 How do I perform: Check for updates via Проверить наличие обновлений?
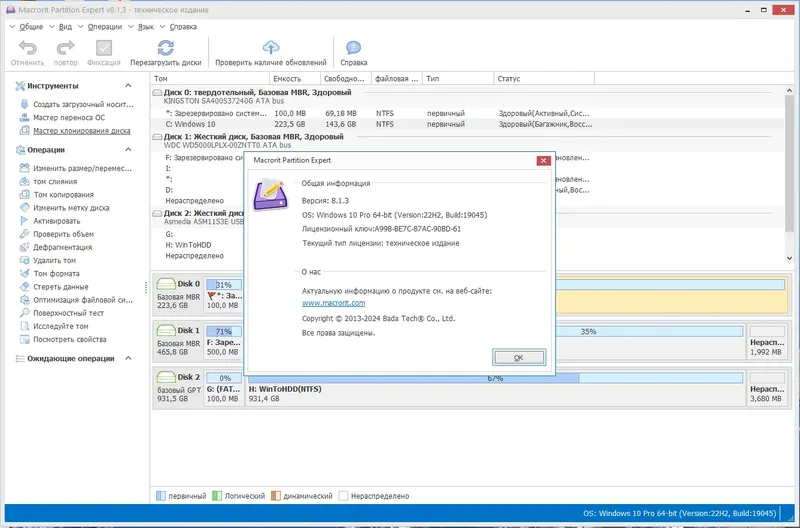point(270,53)
